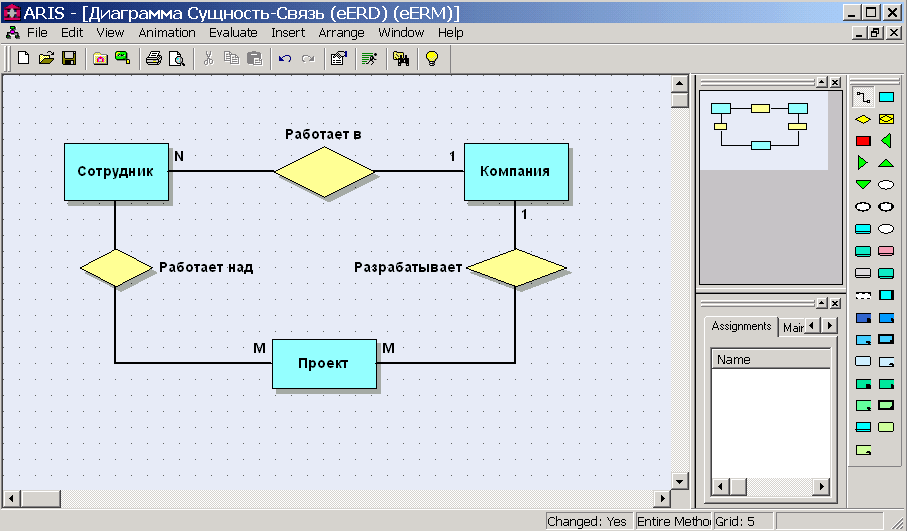
Task: Close the overview navigation panel
Action: (x=835, y=82)
